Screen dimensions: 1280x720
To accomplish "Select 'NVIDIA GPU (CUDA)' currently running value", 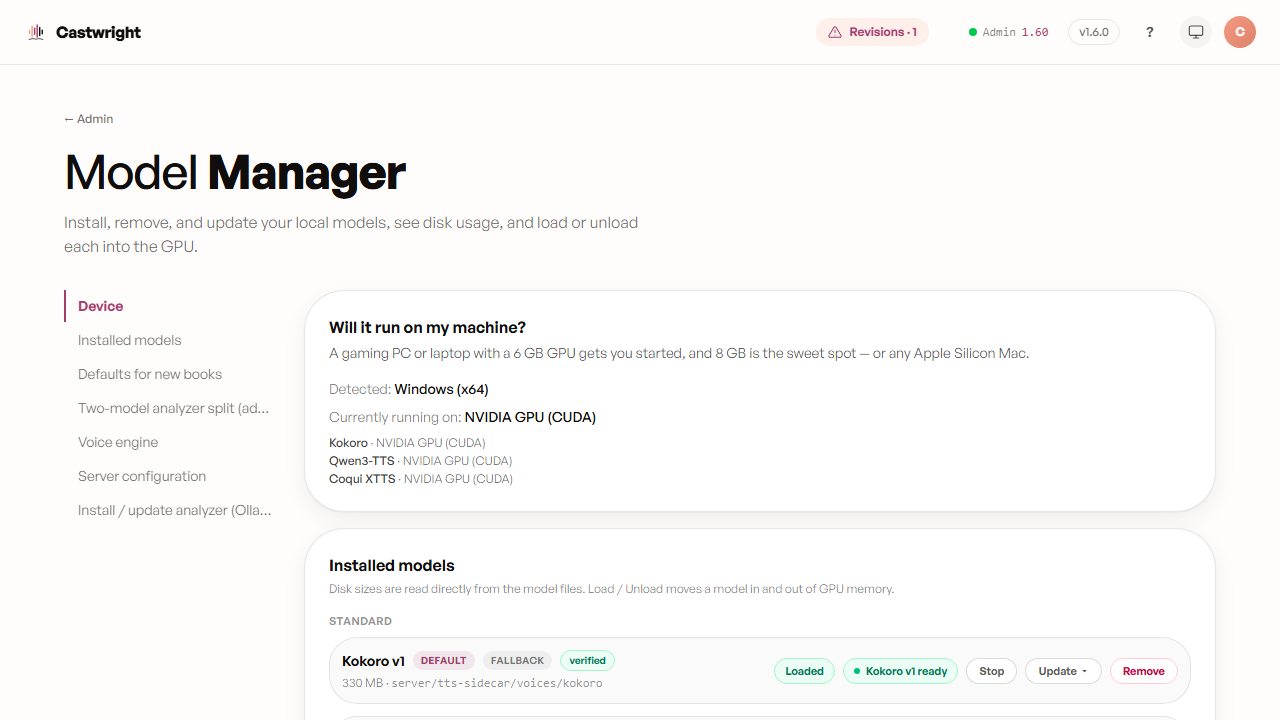I will (530, 417).
